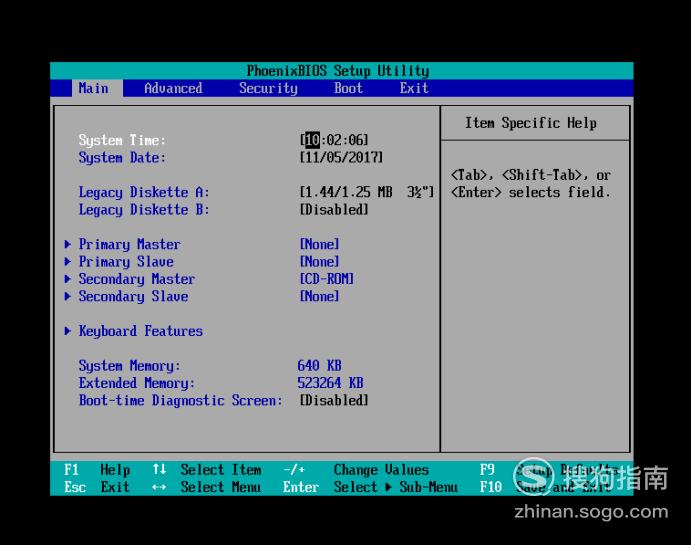Click left-right arrows Select Menu hint

click(x=207, y=487)
